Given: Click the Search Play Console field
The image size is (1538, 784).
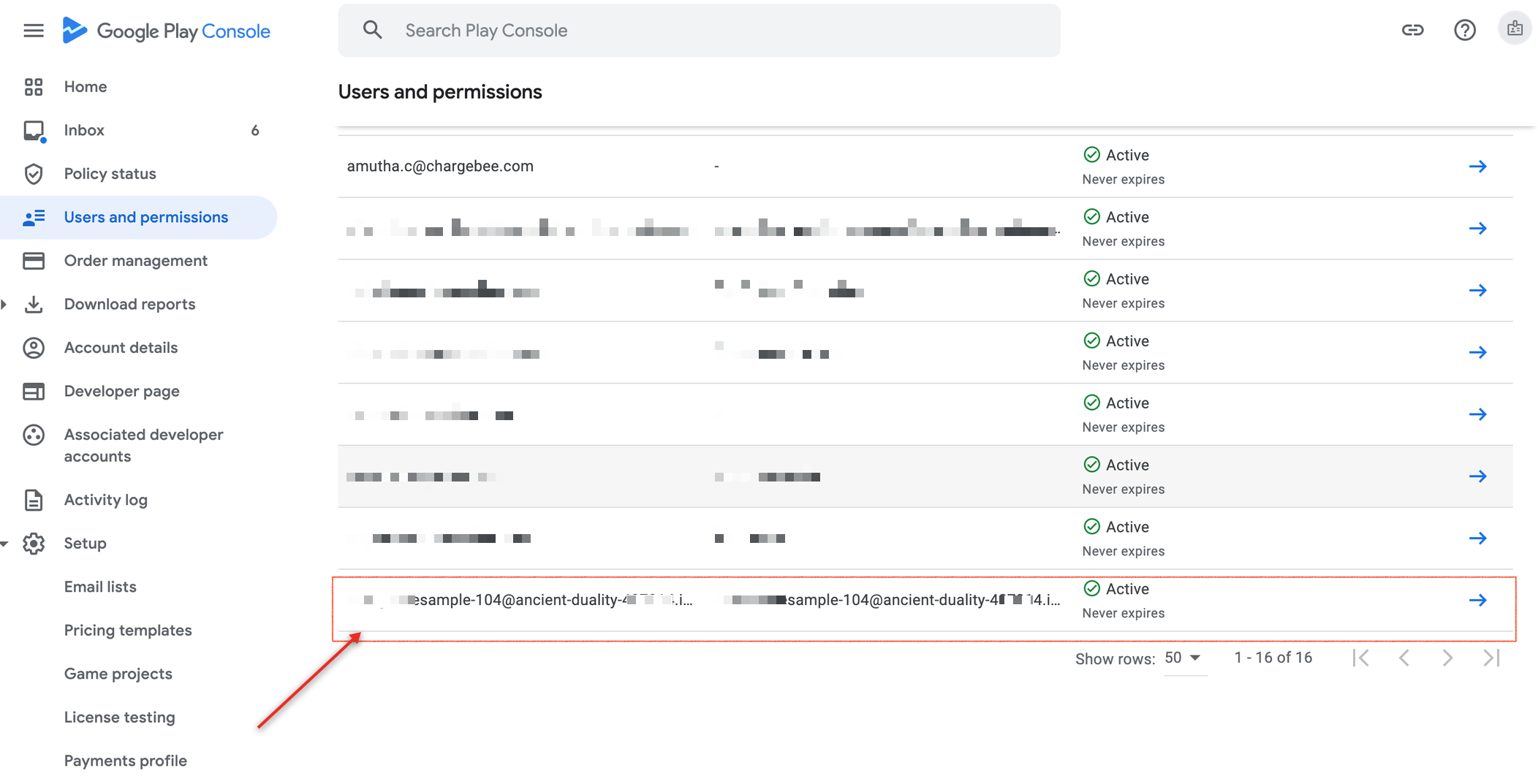Looking at the screenshot, I should click(x=698, y=31).
